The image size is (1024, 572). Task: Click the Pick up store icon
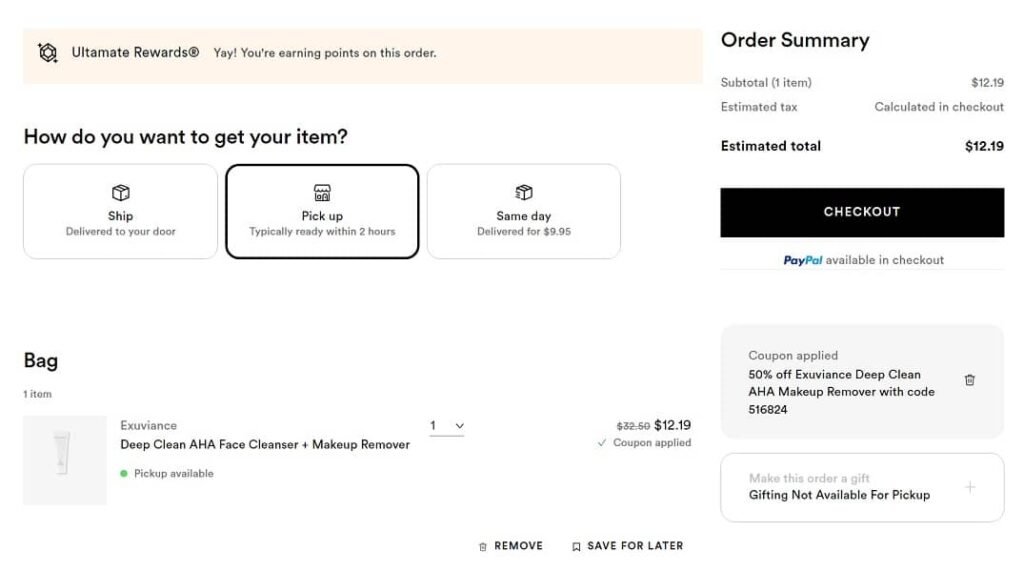tap(322, 193)
